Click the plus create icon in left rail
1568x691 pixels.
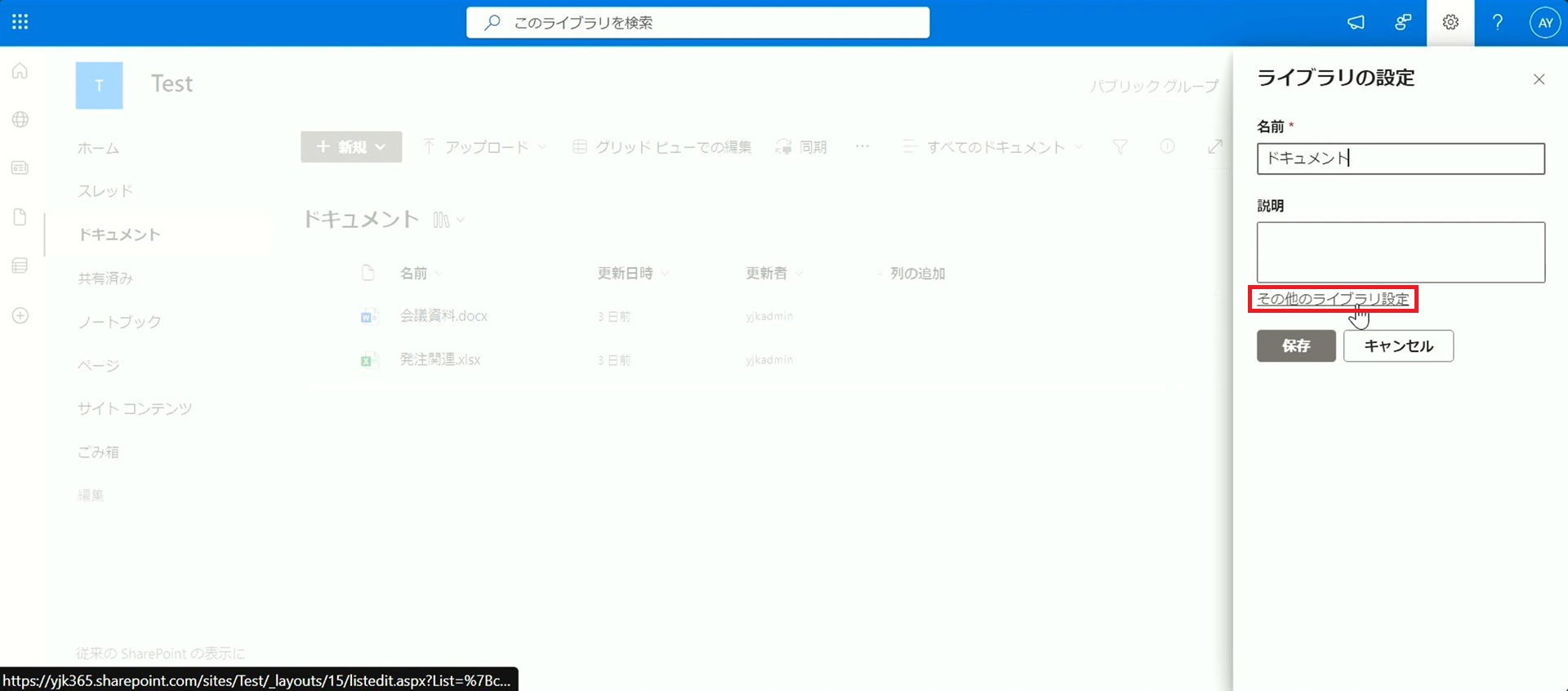click(20, 315)
